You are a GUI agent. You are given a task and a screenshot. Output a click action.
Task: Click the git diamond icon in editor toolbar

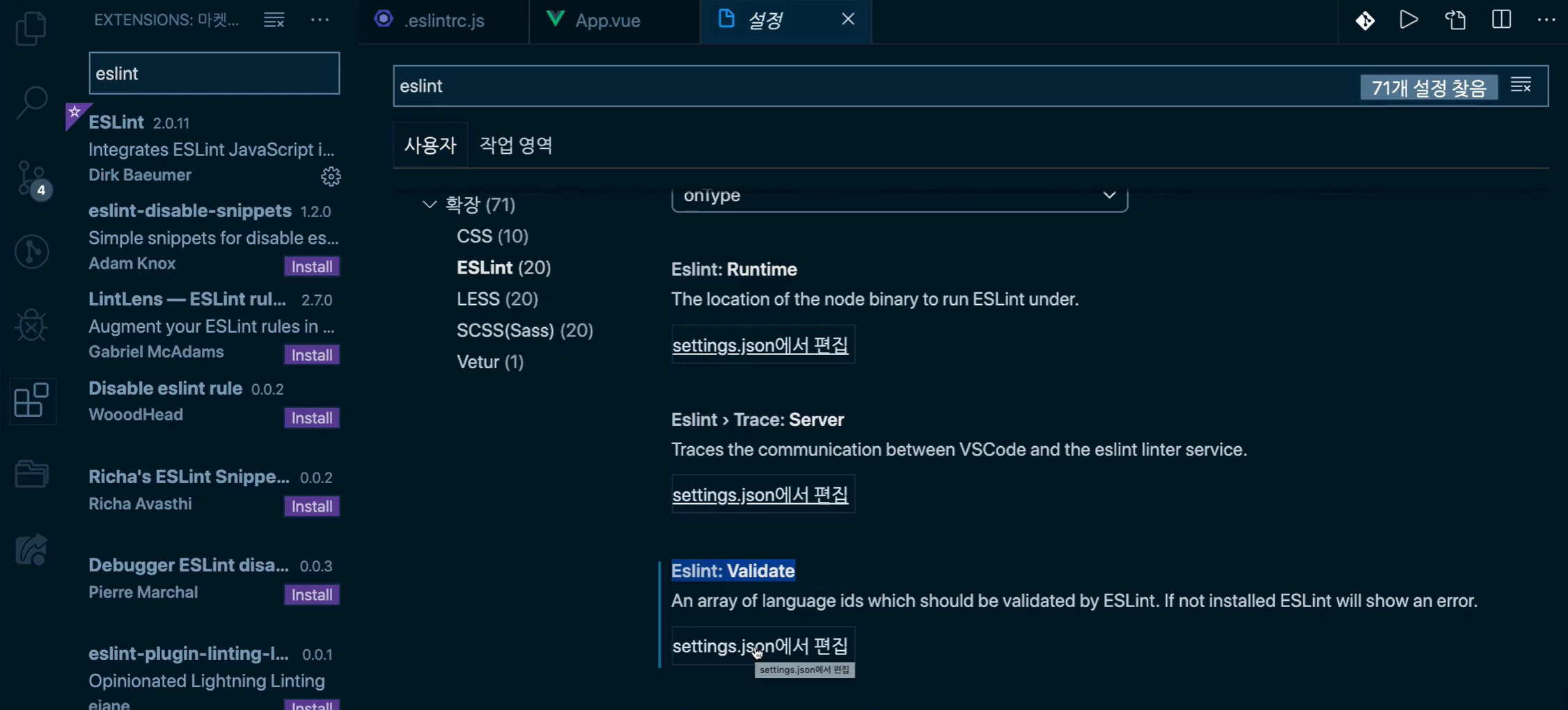1365,20
